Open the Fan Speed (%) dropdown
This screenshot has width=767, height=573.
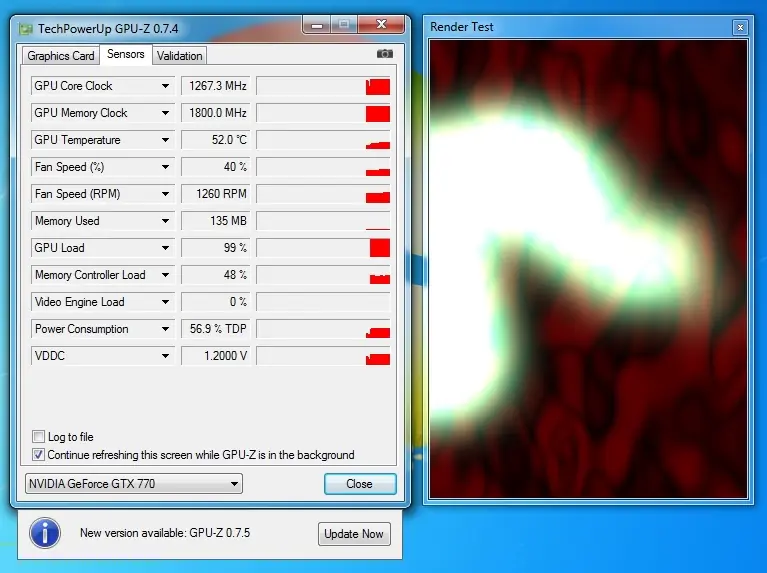(x=165, y=167)
